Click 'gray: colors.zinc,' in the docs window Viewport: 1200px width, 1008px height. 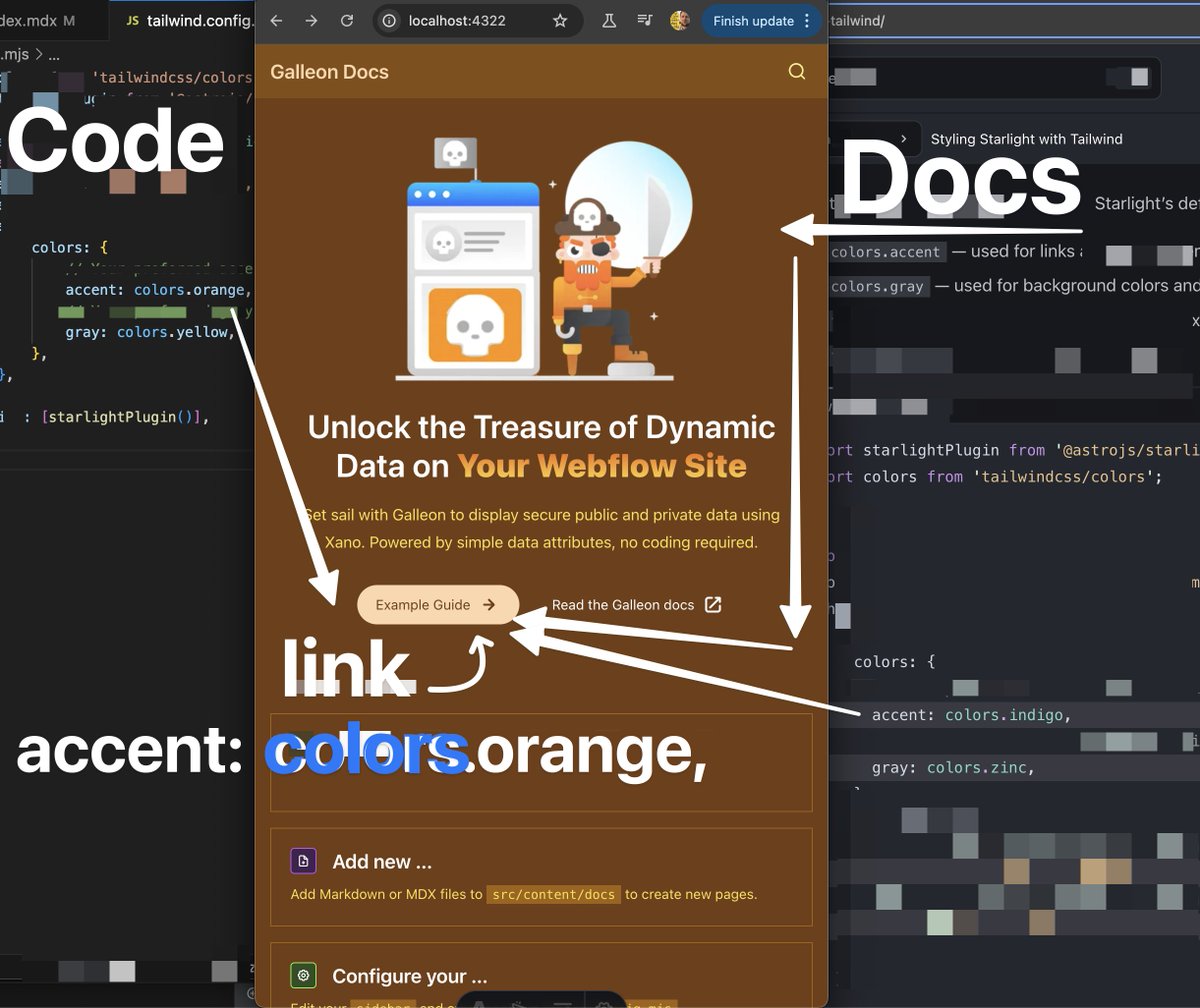point(953,768)
